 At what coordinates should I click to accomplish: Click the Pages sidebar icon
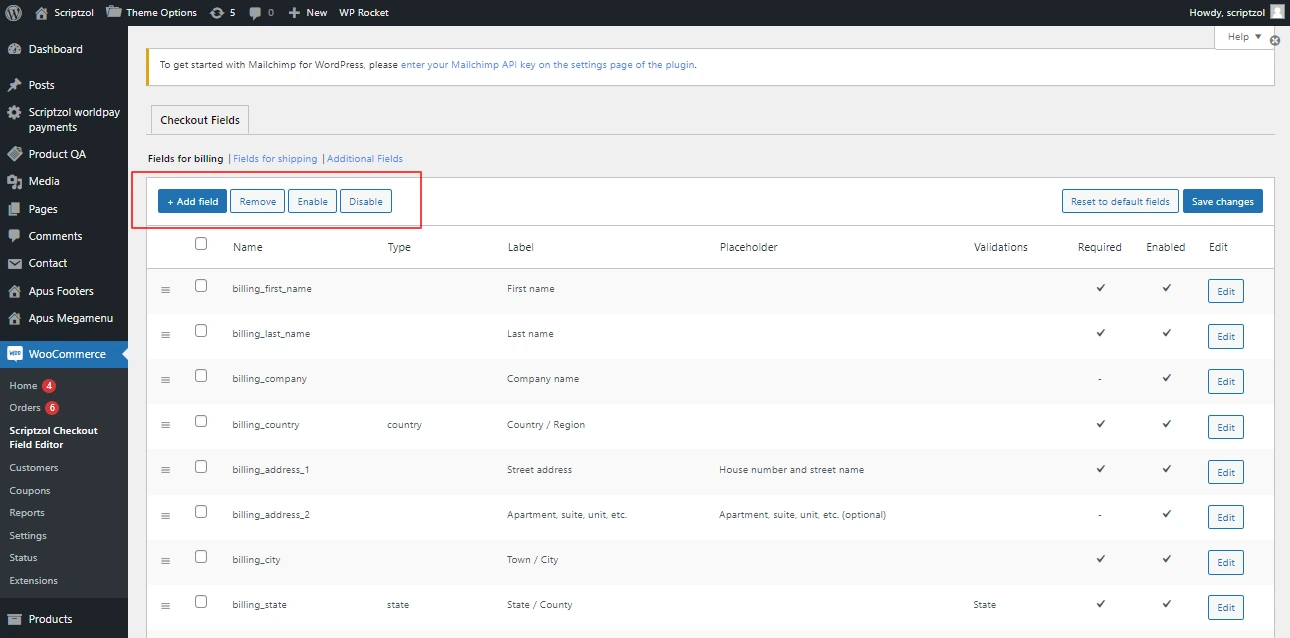pos(15,209)
